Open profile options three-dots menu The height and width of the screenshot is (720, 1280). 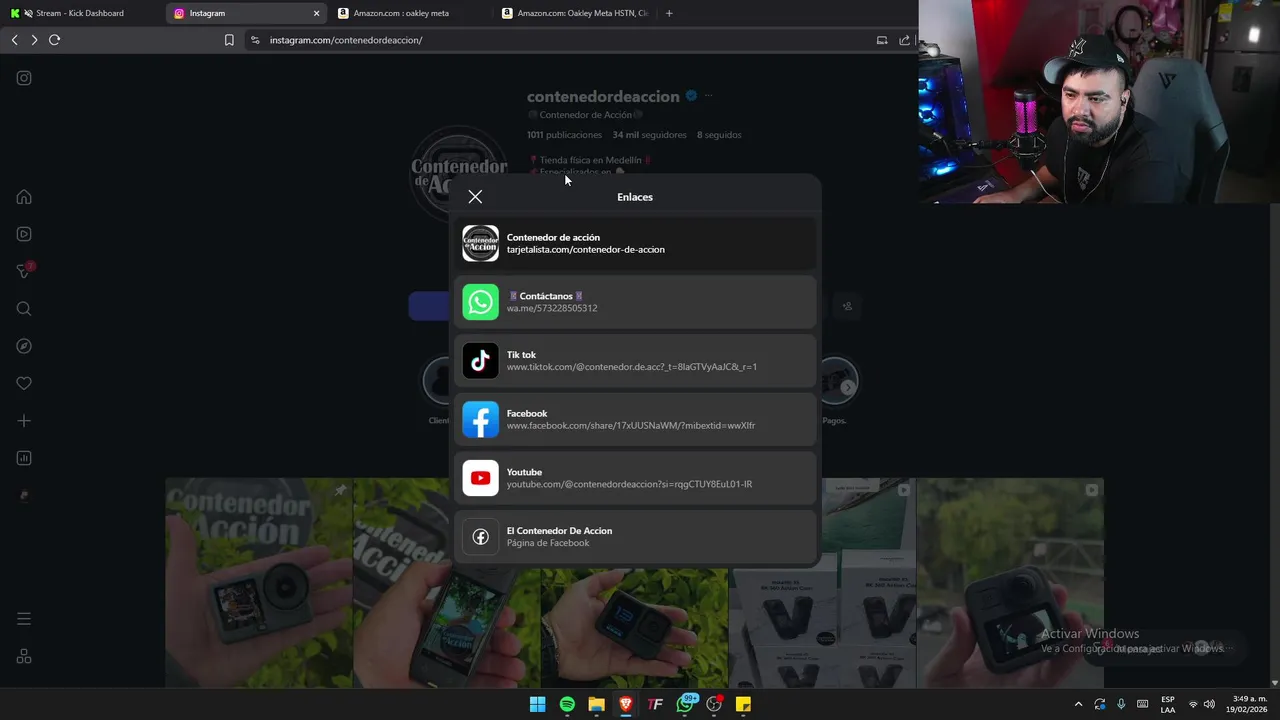(708, 96)
